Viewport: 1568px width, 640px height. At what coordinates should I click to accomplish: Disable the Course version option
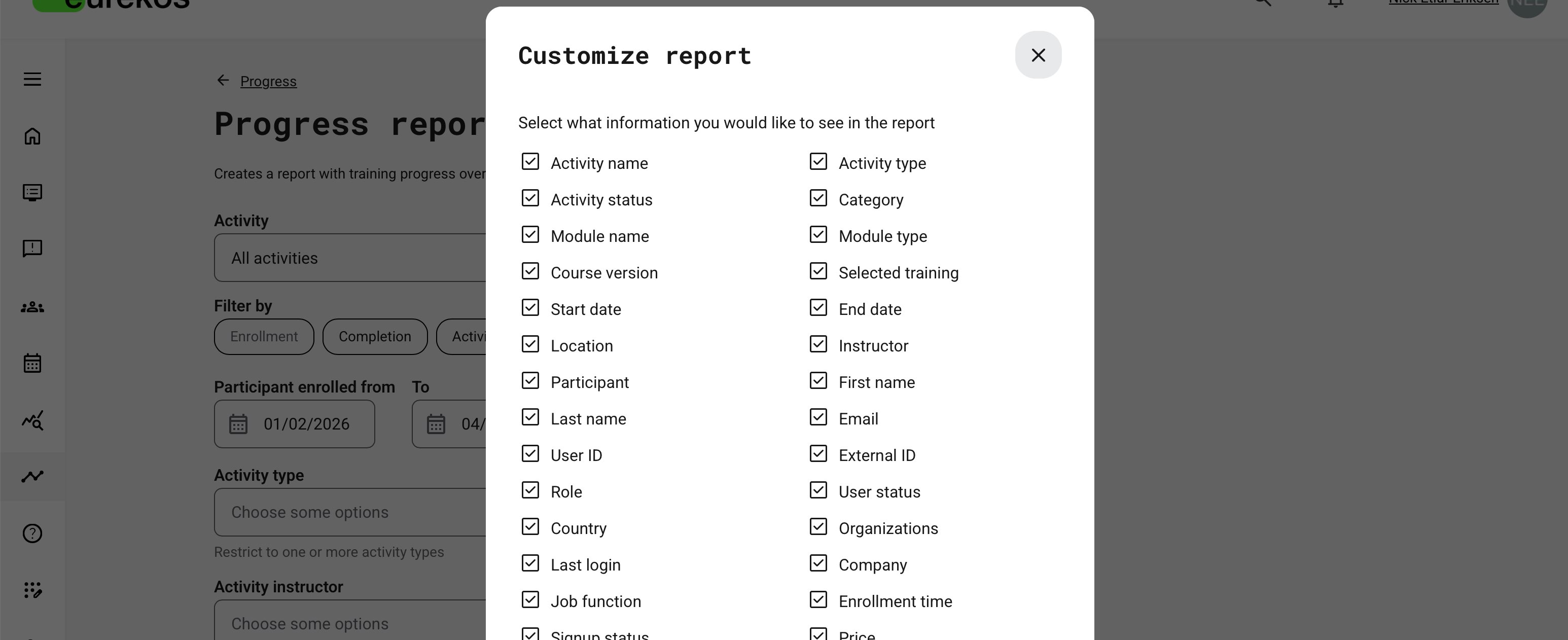[x=530, y=271]
